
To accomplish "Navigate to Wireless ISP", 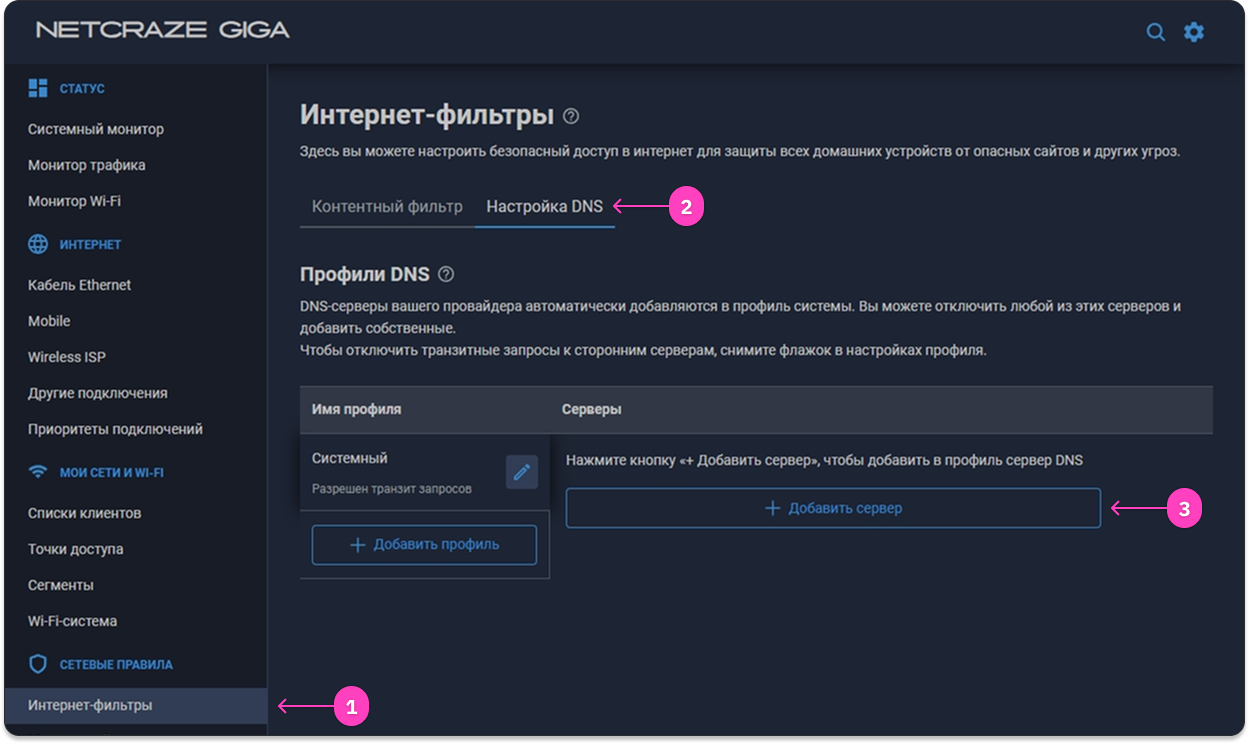I will tap(67, 357).
